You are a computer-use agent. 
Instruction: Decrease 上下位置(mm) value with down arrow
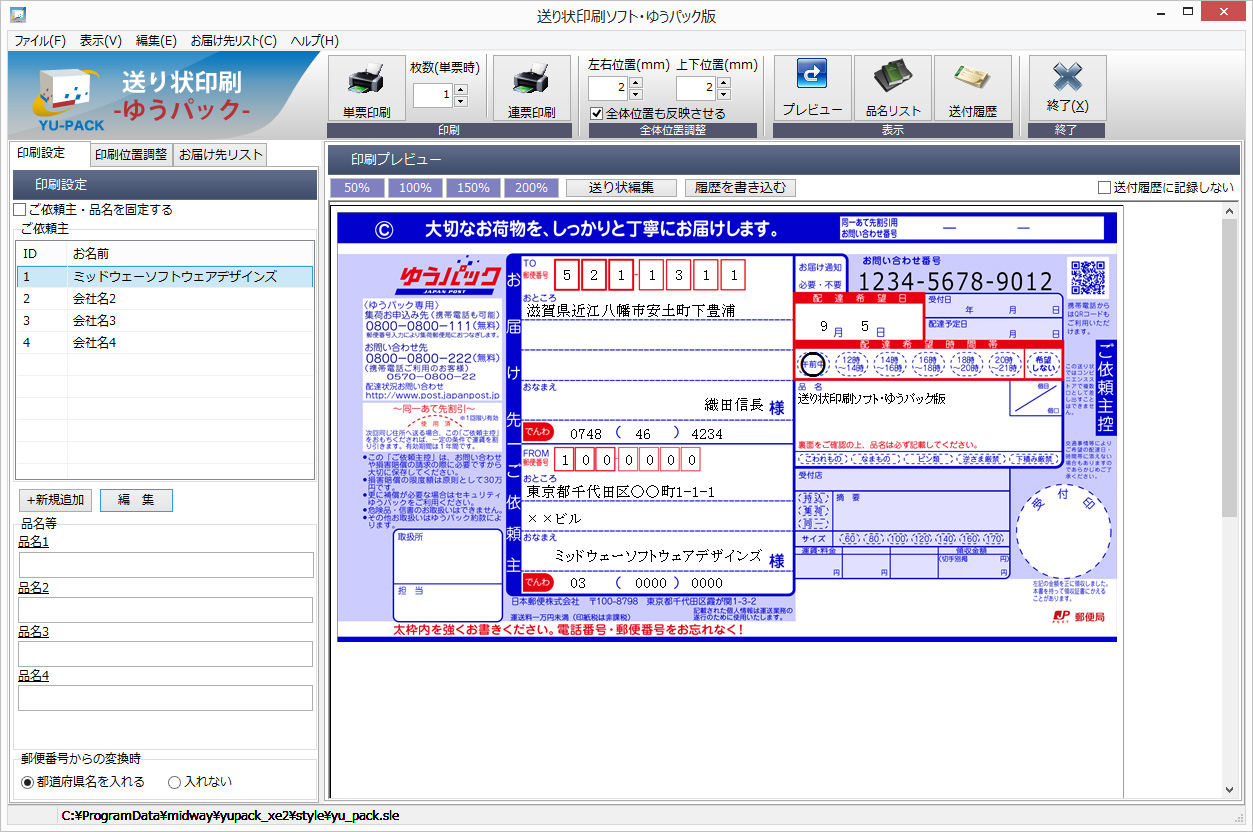(x=724, y=94)
